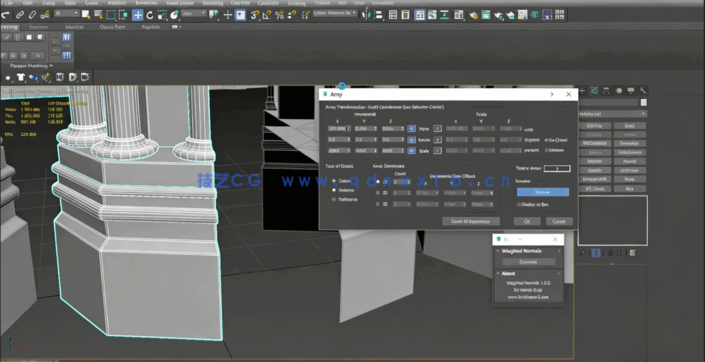The image size is (705, 362).
Task: Switch to Object Paint ribbon tab
Action: click(x=112, y=27)
